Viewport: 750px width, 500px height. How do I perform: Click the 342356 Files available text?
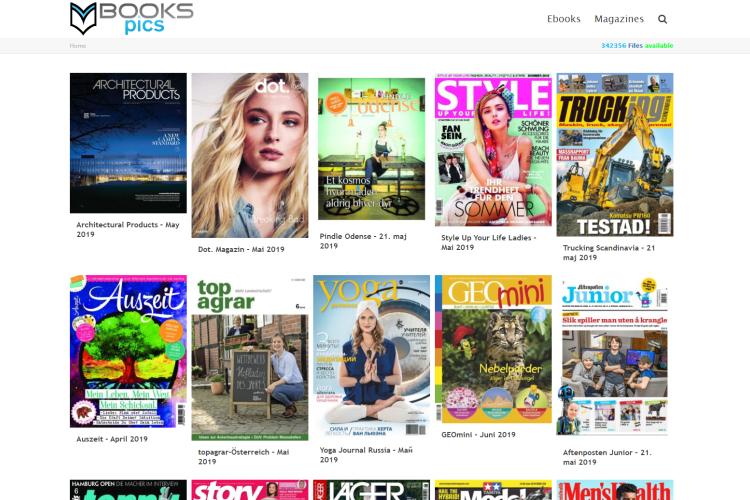coord(637,45)
